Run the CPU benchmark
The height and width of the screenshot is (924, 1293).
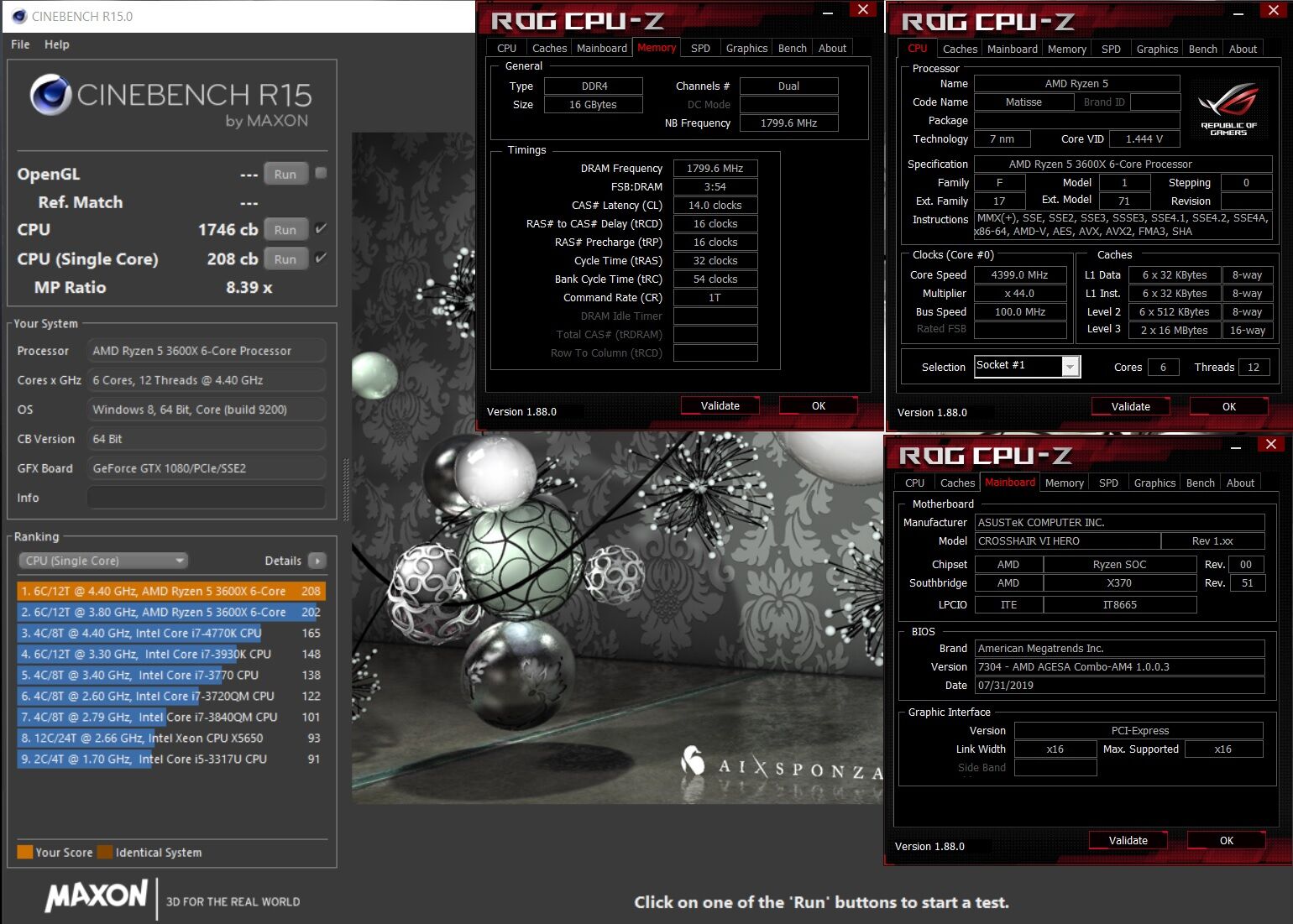pos(285,230)
